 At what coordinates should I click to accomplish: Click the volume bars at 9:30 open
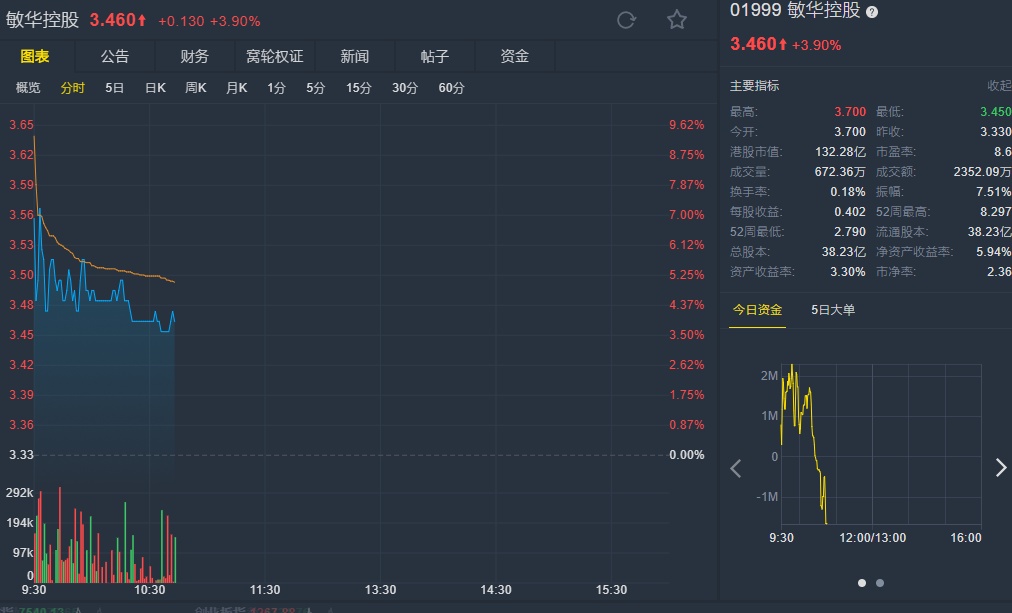tap(38, 540)
